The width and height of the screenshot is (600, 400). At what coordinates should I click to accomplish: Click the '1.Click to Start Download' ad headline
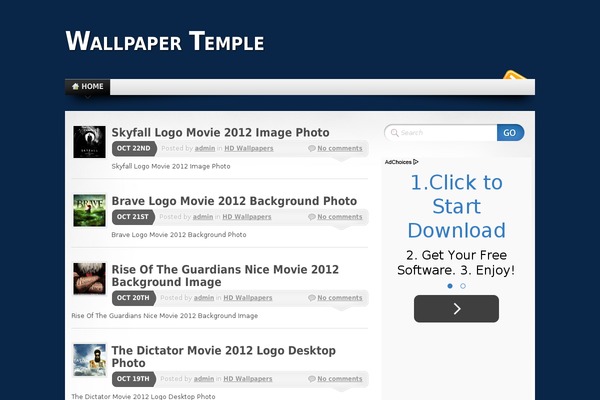(457, 206)
